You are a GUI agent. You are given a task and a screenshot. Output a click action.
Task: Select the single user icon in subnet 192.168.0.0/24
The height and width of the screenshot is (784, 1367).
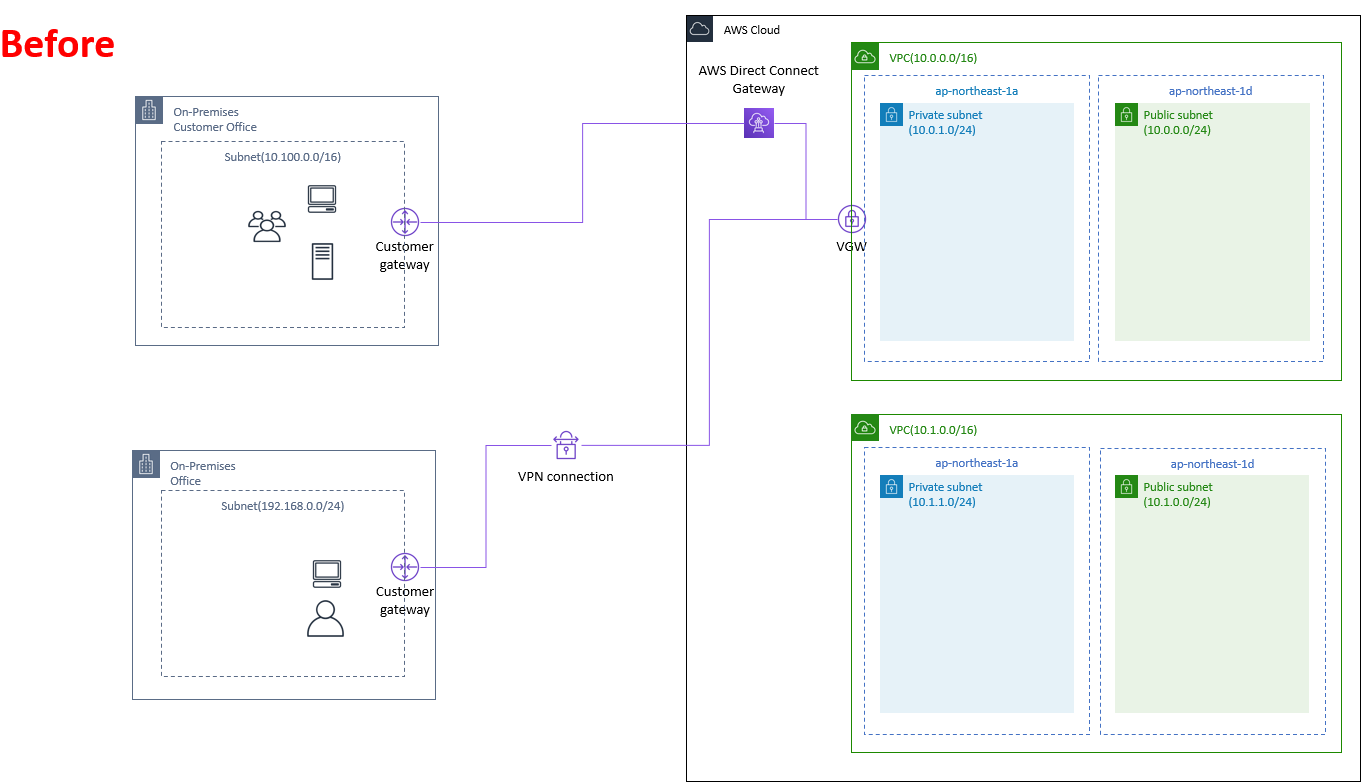pos(325,619)
